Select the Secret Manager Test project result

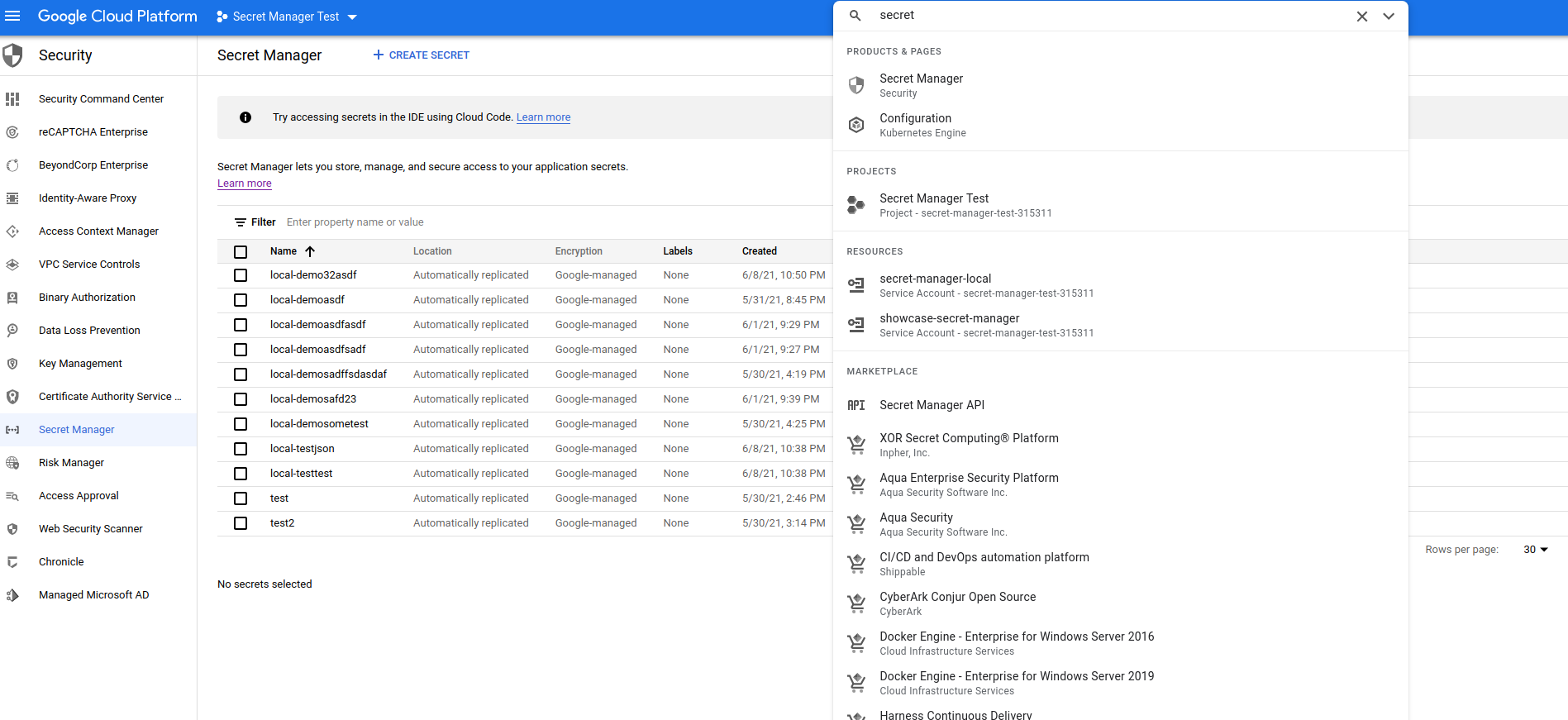point(1121,205)
